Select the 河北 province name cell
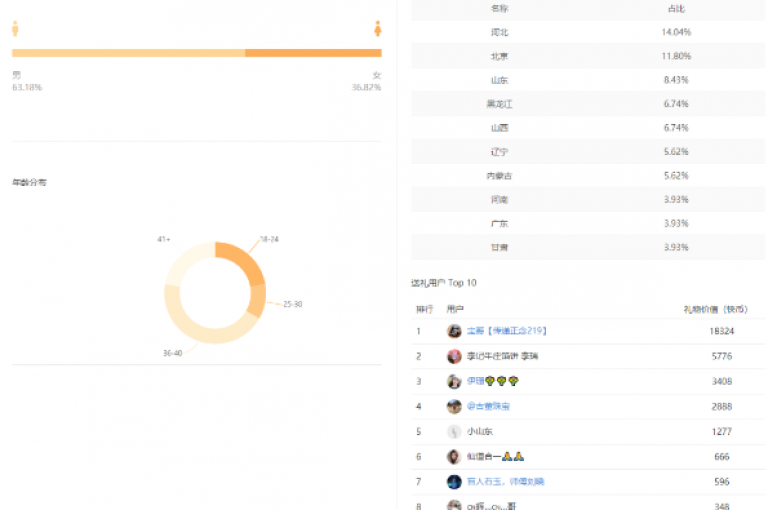This screenshot has height=510, width=768. coord(499,32)
